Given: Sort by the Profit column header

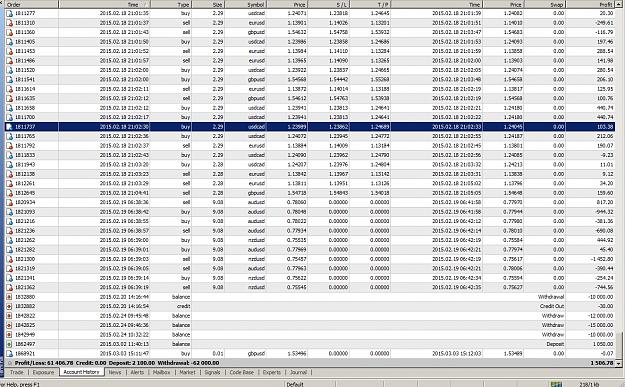Looking at the screenshot, I should (591, 4).
